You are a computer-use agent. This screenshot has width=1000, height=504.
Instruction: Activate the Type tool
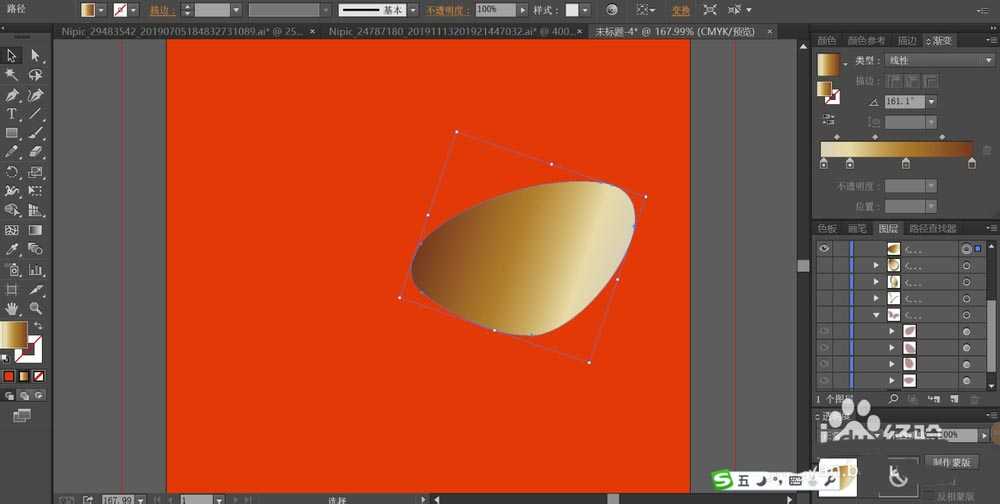pos(12,114)
